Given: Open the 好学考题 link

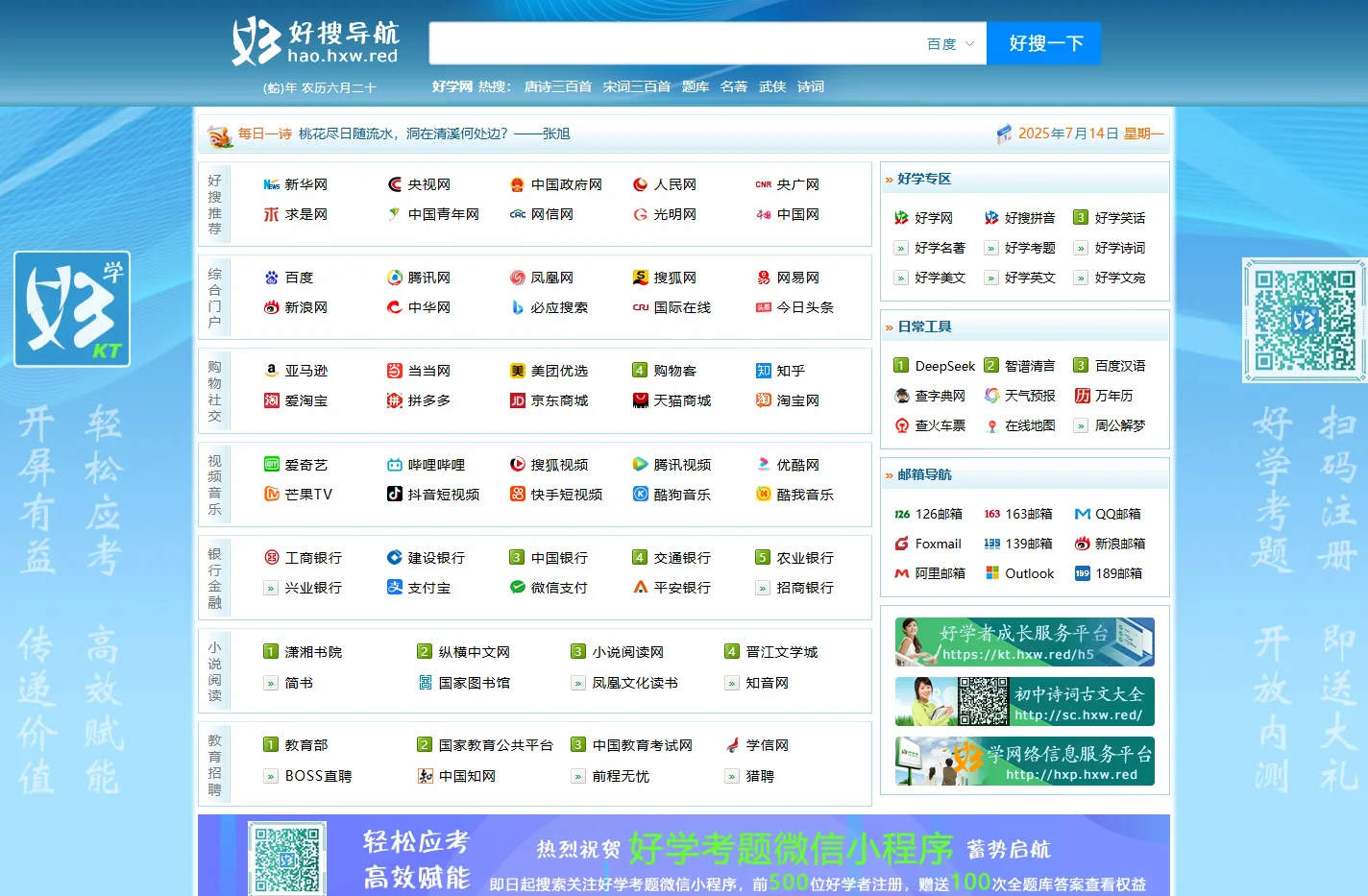Looking at the screenshot, I should pos(1030,248).
